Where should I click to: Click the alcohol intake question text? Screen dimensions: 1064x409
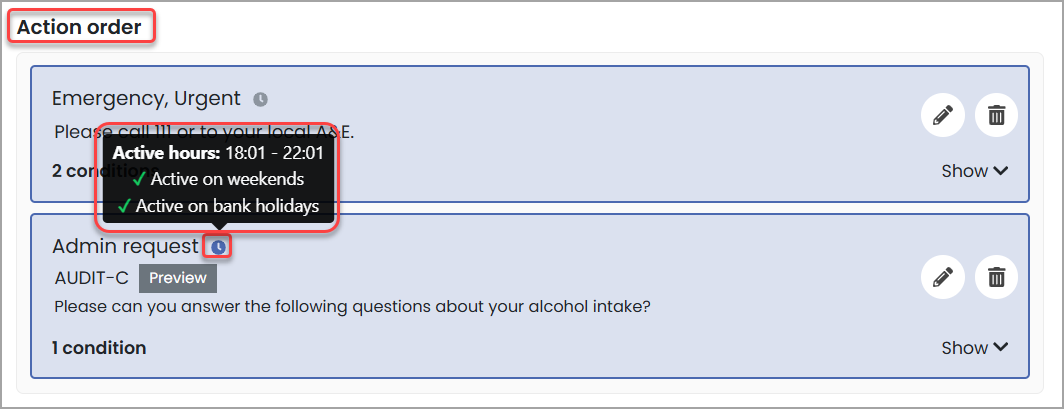point(352,306)
